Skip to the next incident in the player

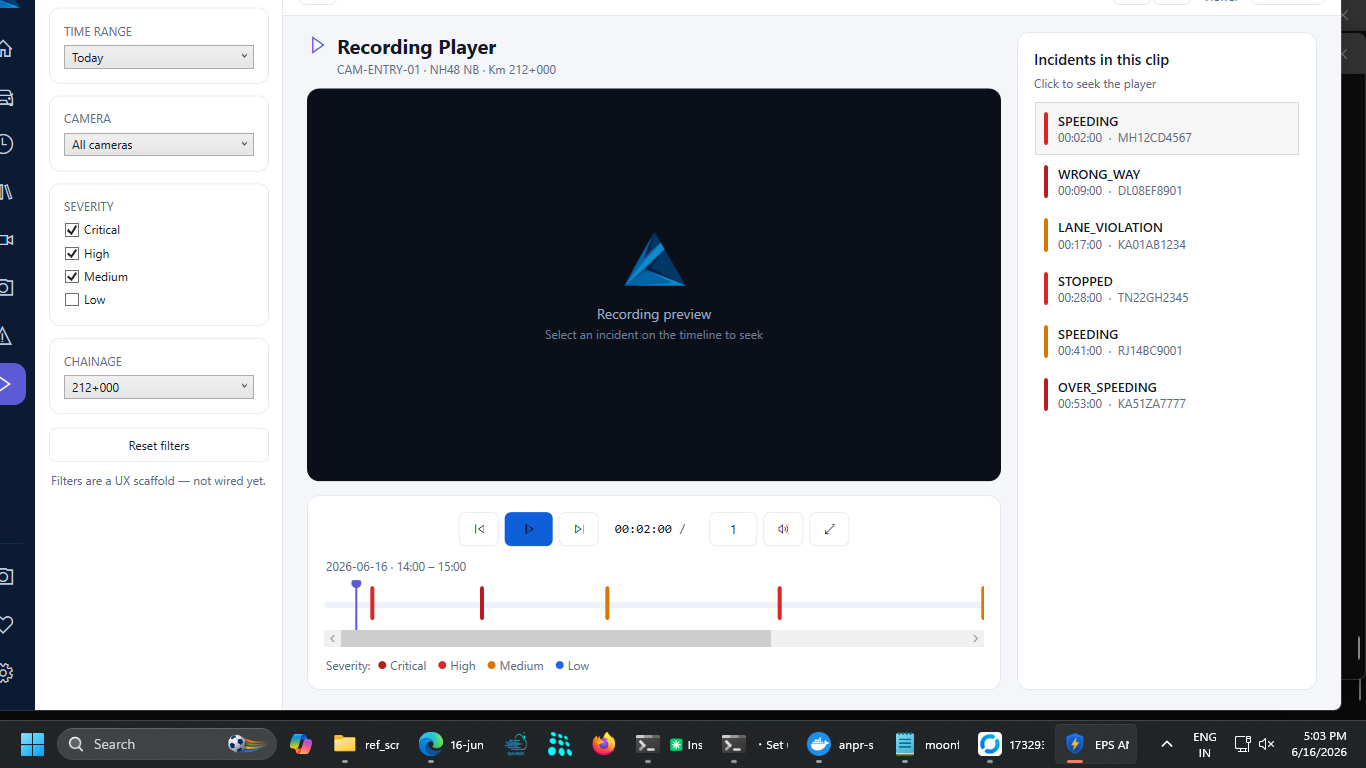coord(579,529)
